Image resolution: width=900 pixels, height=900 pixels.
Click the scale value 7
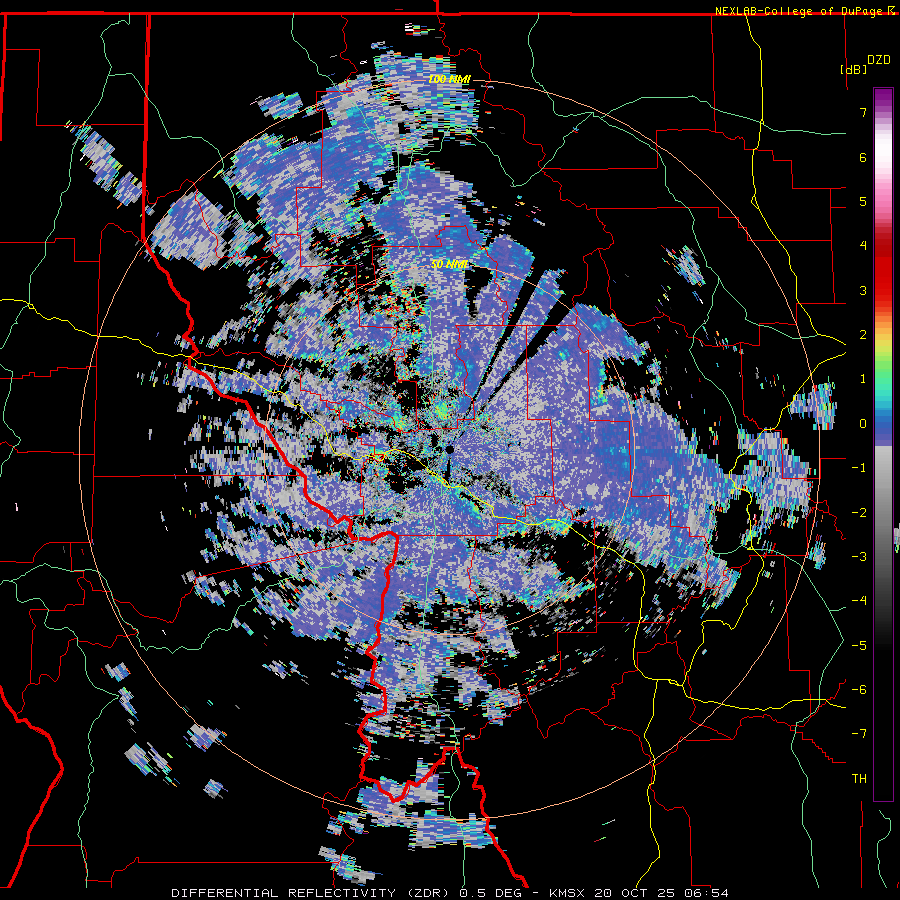(863, 112)
